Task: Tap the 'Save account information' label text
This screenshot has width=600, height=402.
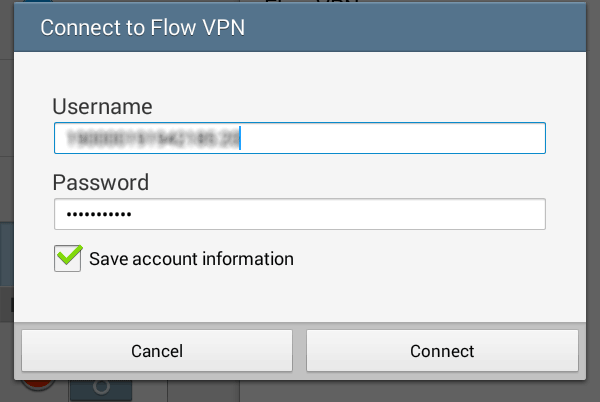Action: pyautogui.click(x=191, y=259)
